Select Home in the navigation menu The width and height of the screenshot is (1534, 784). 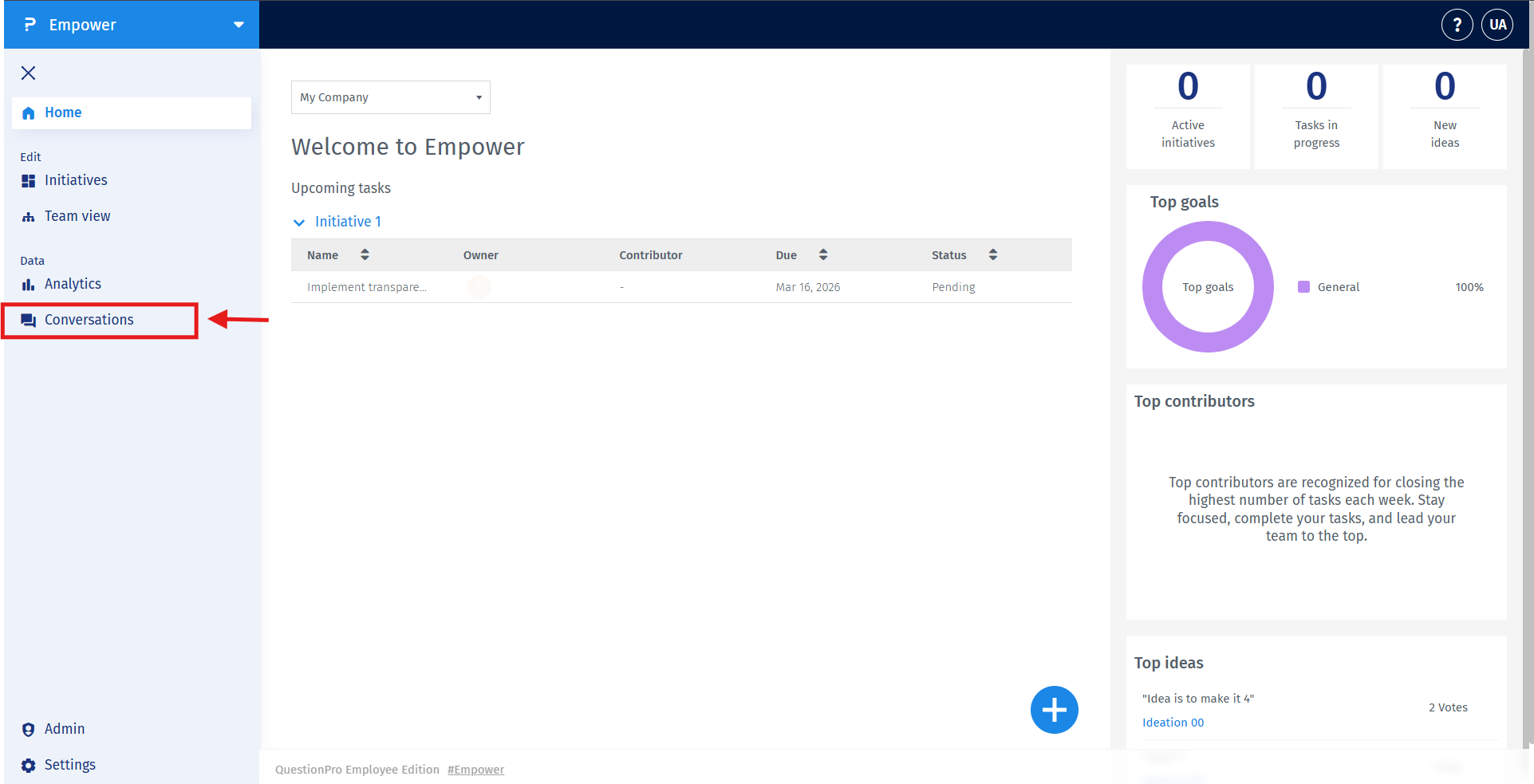click(64, 112)
